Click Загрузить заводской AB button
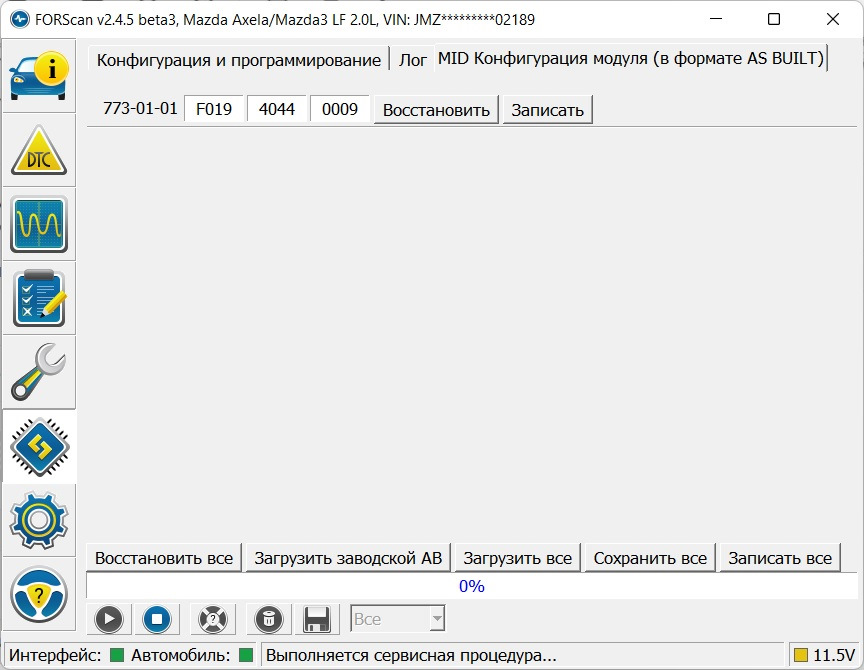Viewport: 864px width, 670px height. [348, 558]
